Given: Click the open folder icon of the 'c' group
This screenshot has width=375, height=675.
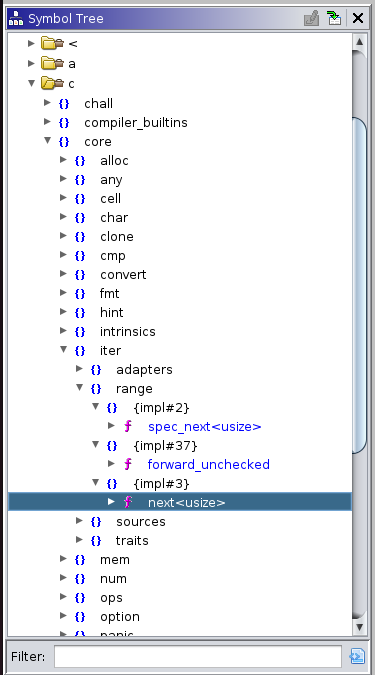Looking at the screenshot, I should click(53, 83).
